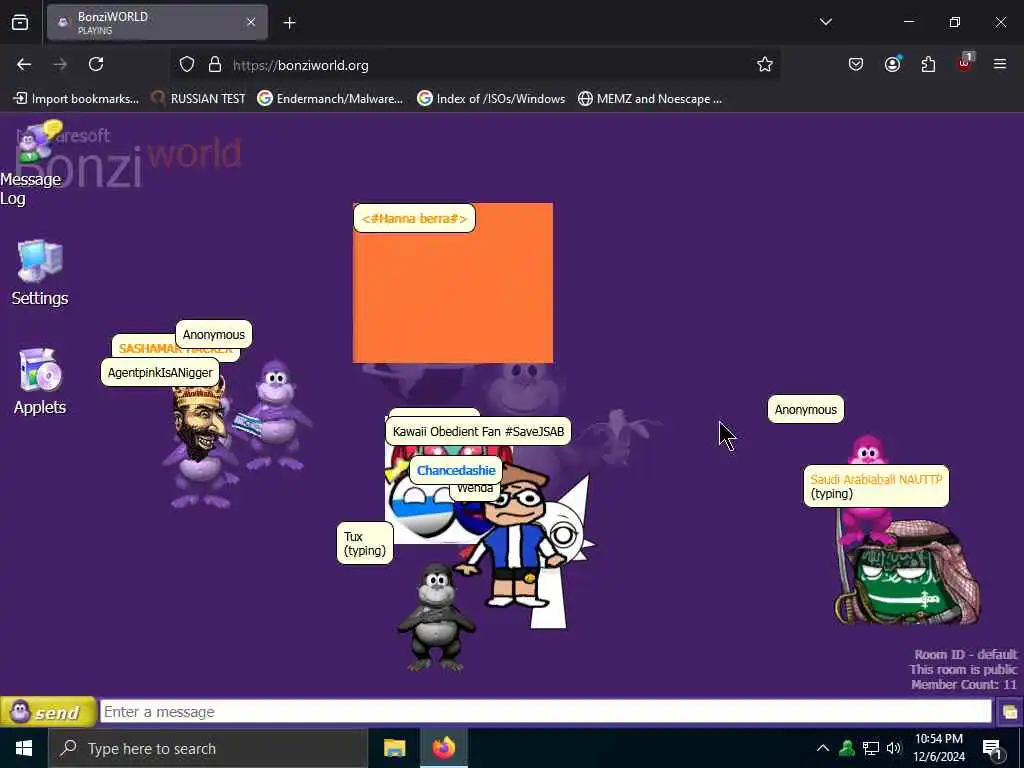Viewport: 1024px width, 768px height.
Task: Click the uBlock extension icon
Action: pos(965,63)
